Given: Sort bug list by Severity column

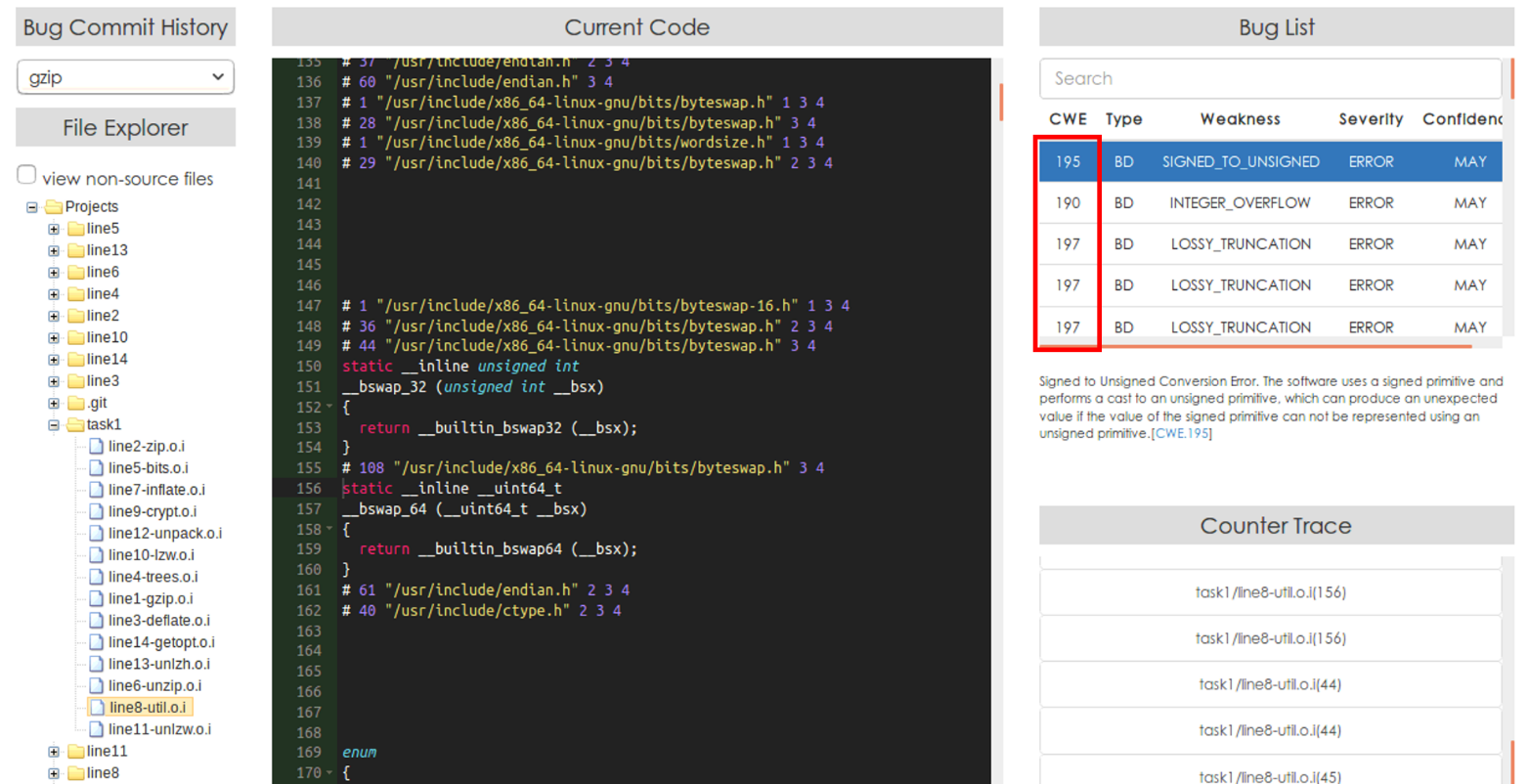Looking at the screenshot, I should [x=1371, y=119].
